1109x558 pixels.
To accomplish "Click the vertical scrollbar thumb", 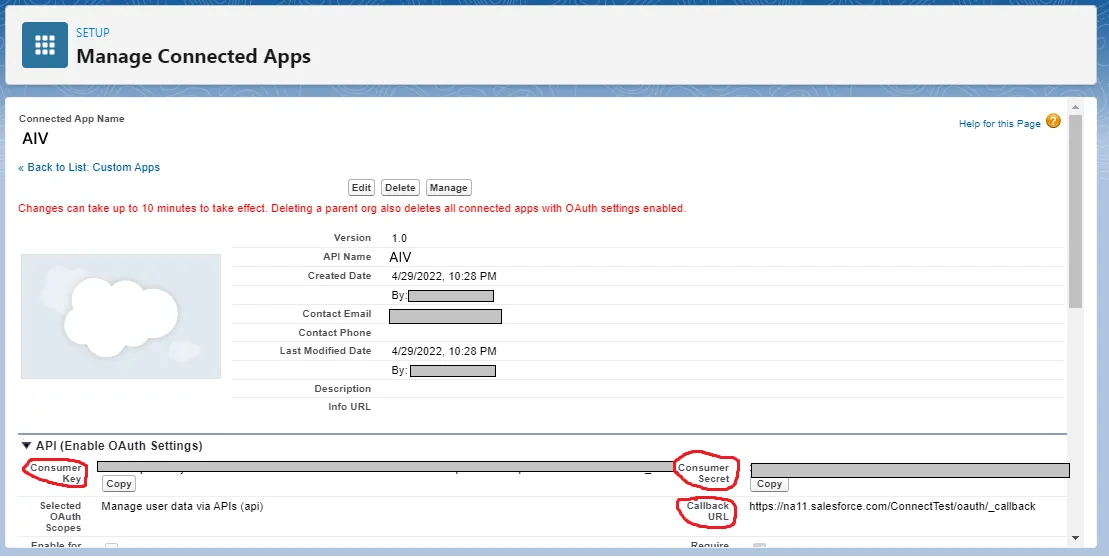I will click(x=1075, y=211).
